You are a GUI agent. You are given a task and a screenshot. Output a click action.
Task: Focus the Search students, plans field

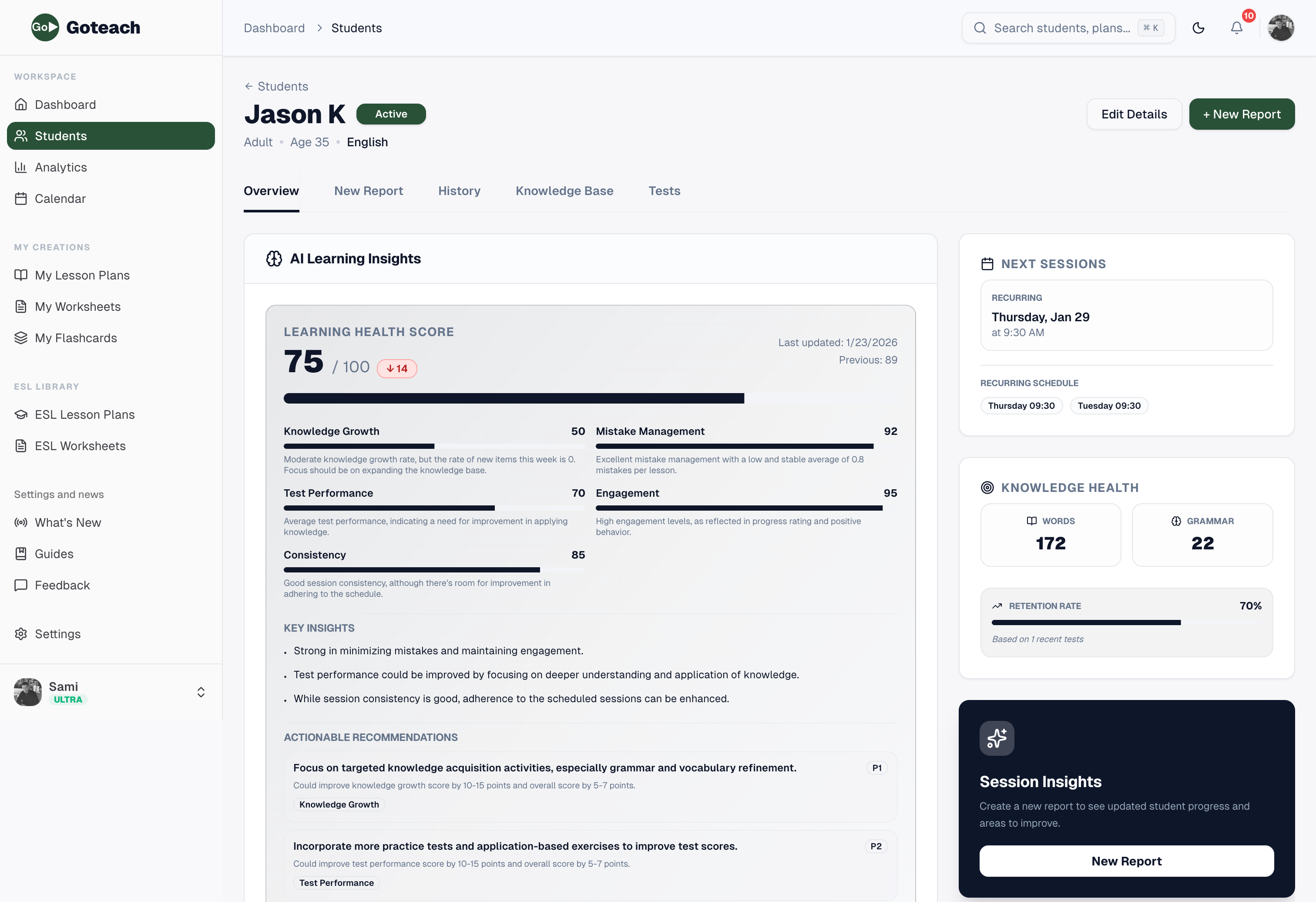[x=1061, y=28]
